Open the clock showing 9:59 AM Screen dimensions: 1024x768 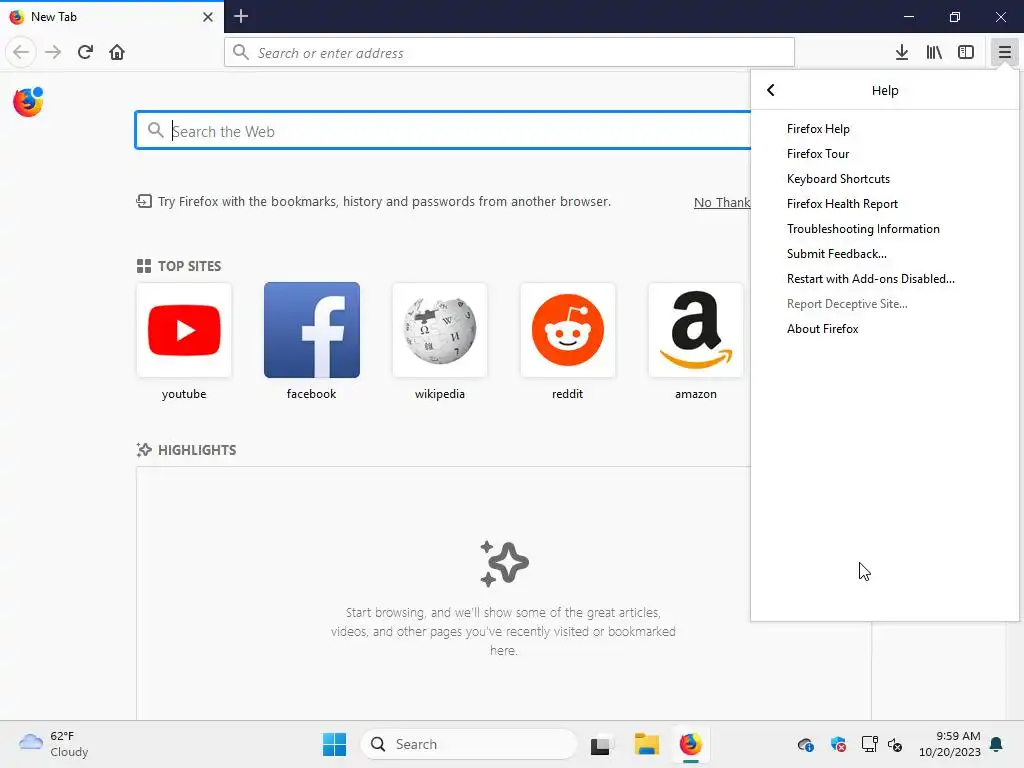click(950, 744)
